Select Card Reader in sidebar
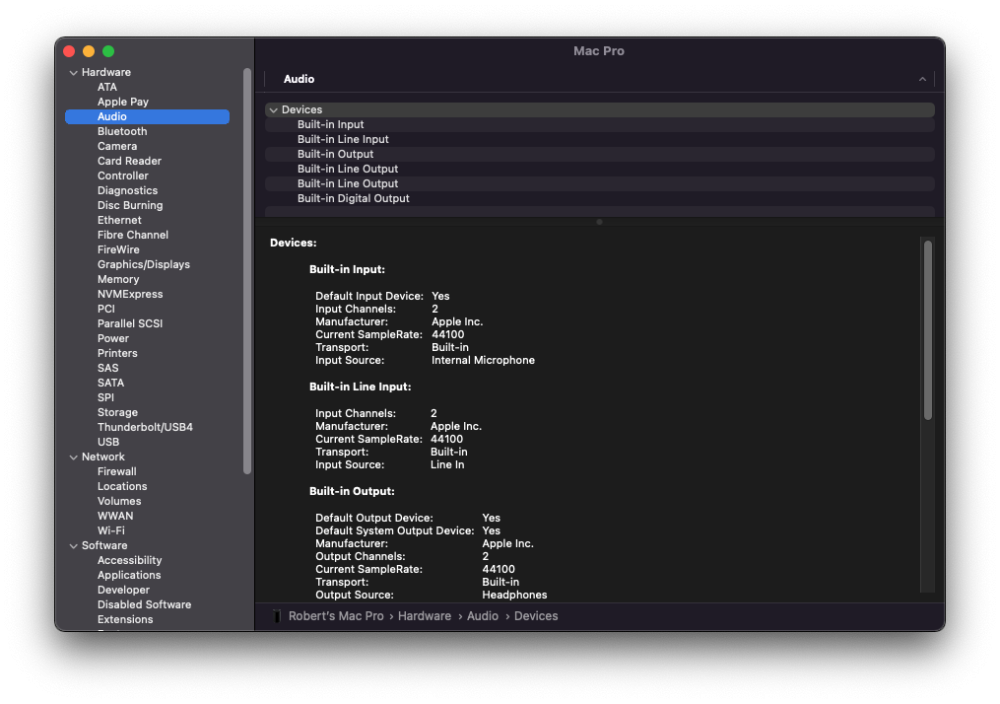The height and width of the screenshot is (704, 1000). (129, 161)
